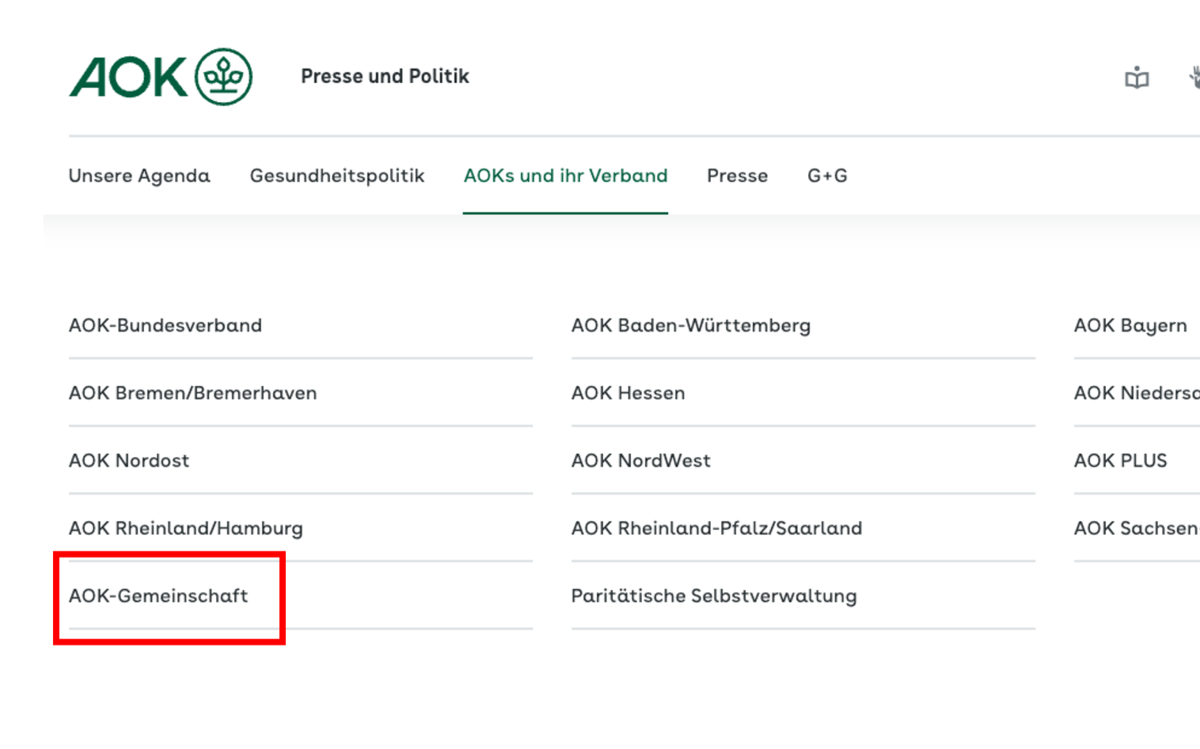Click the AOK logo
This screenshot has height=749, width=1200.
pos(160,77)
